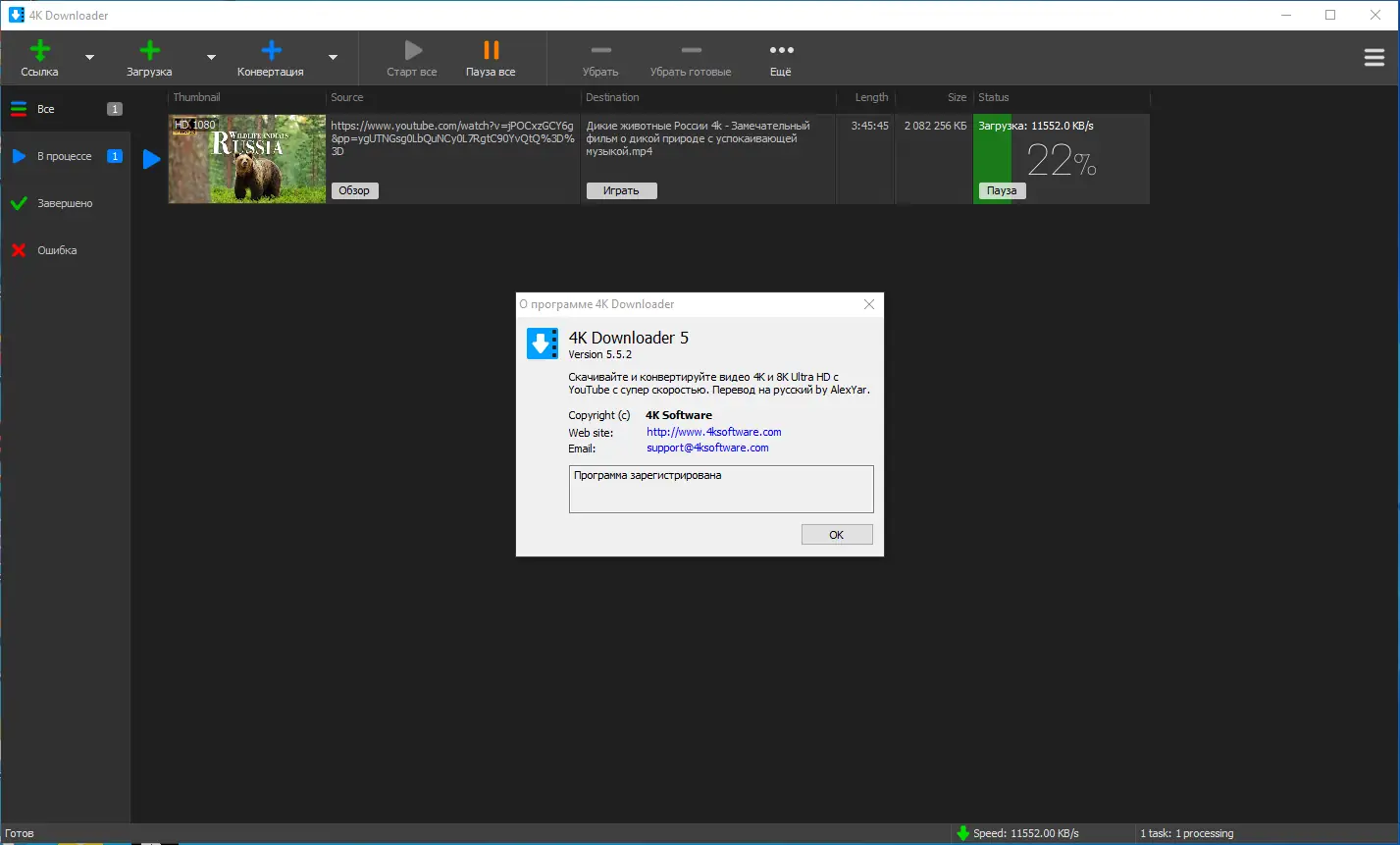
Task: Click the Пауза все icon to pause downloads
Action: (x=490, y=49)
